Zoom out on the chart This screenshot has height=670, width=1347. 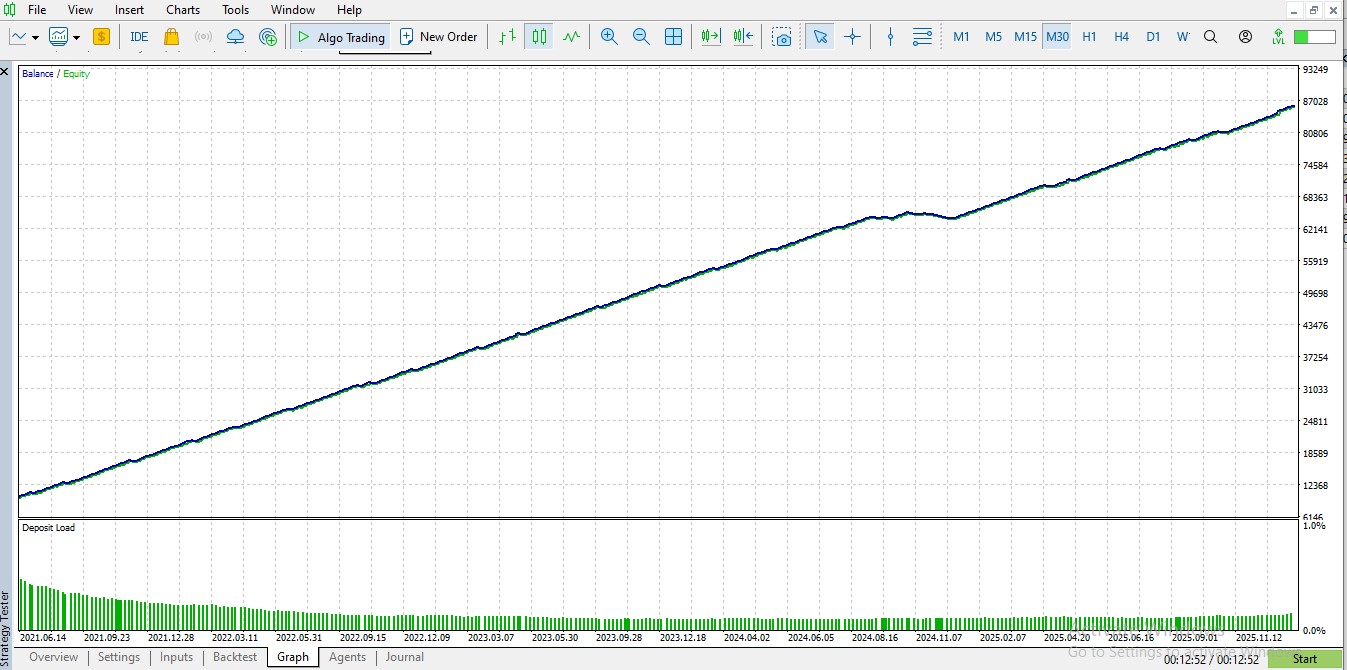[641, 37]
